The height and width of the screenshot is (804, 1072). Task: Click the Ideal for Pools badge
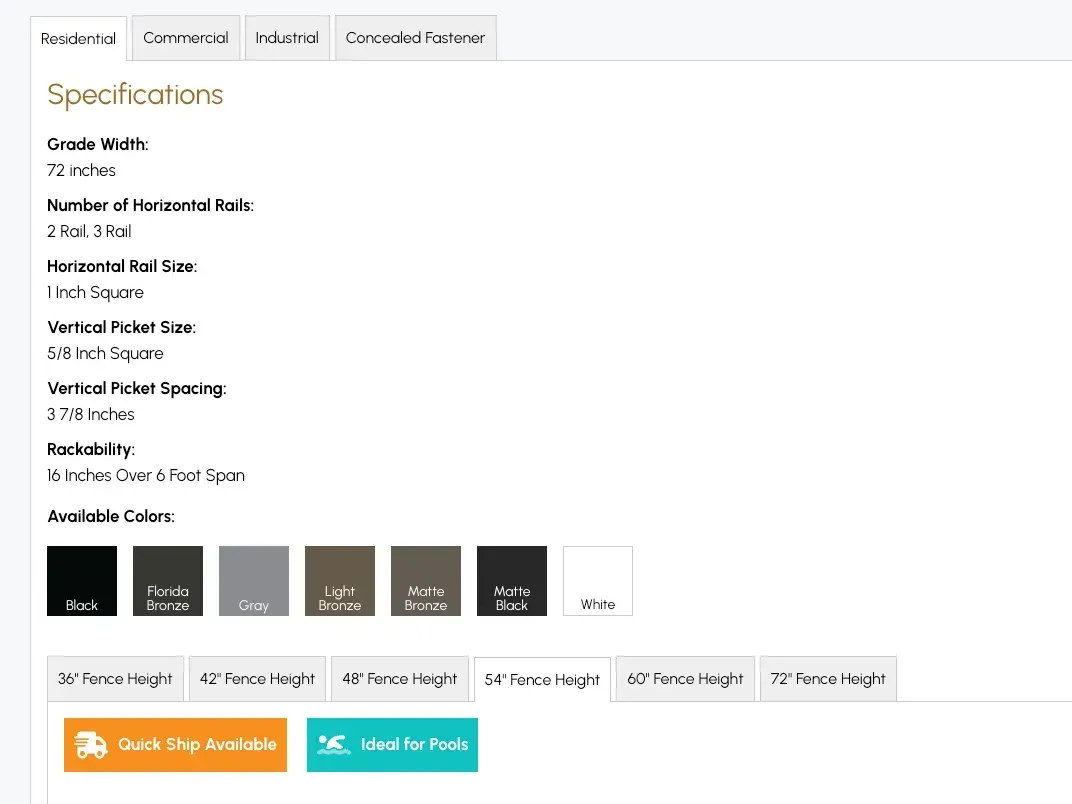392,745
